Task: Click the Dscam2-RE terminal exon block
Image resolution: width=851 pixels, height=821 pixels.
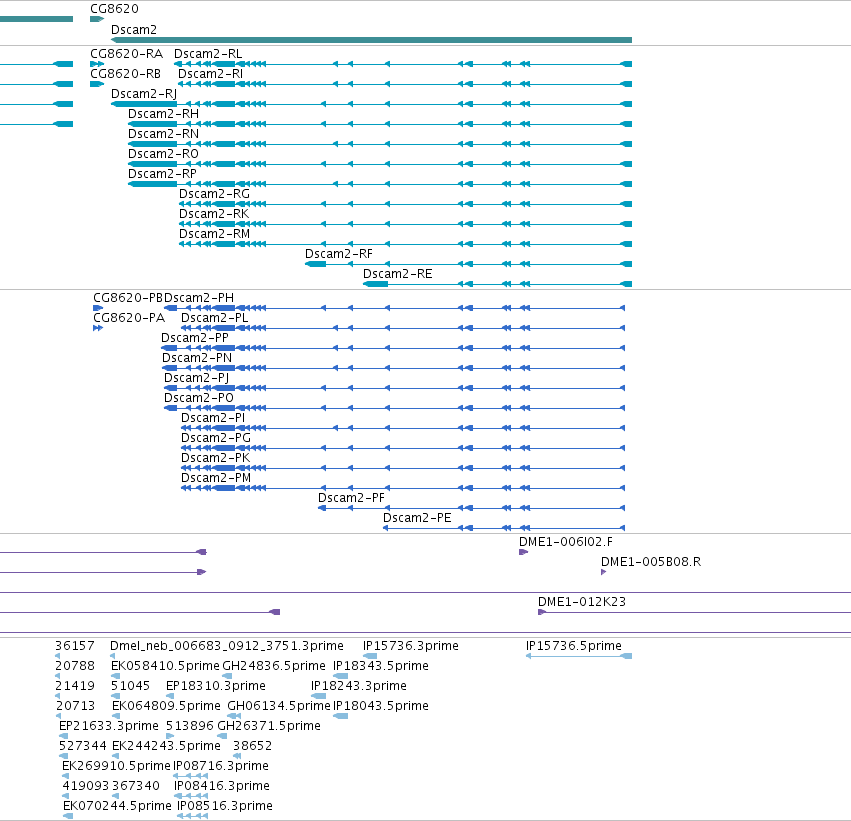Action: [376, 284]
